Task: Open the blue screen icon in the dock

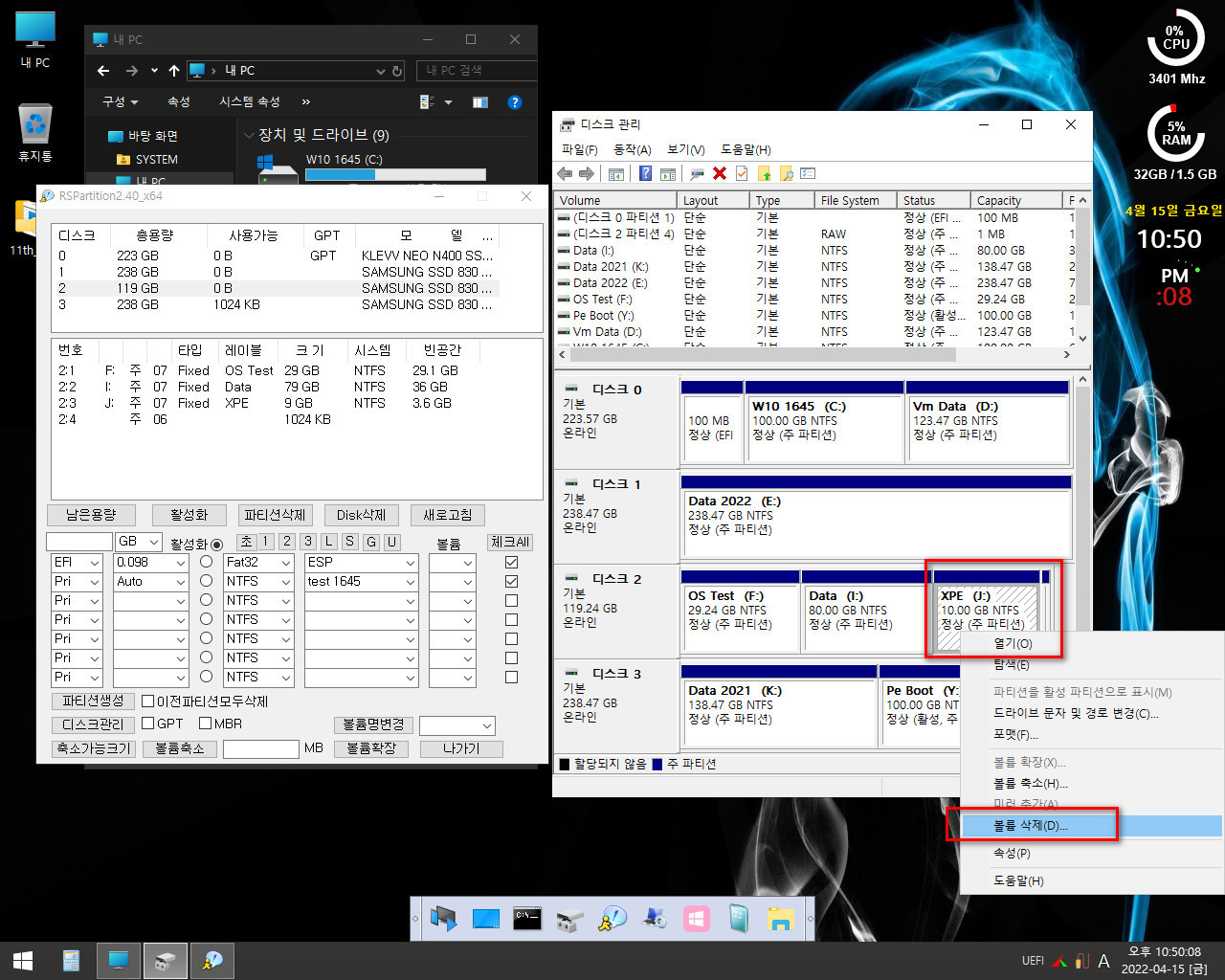Action: 486,919
